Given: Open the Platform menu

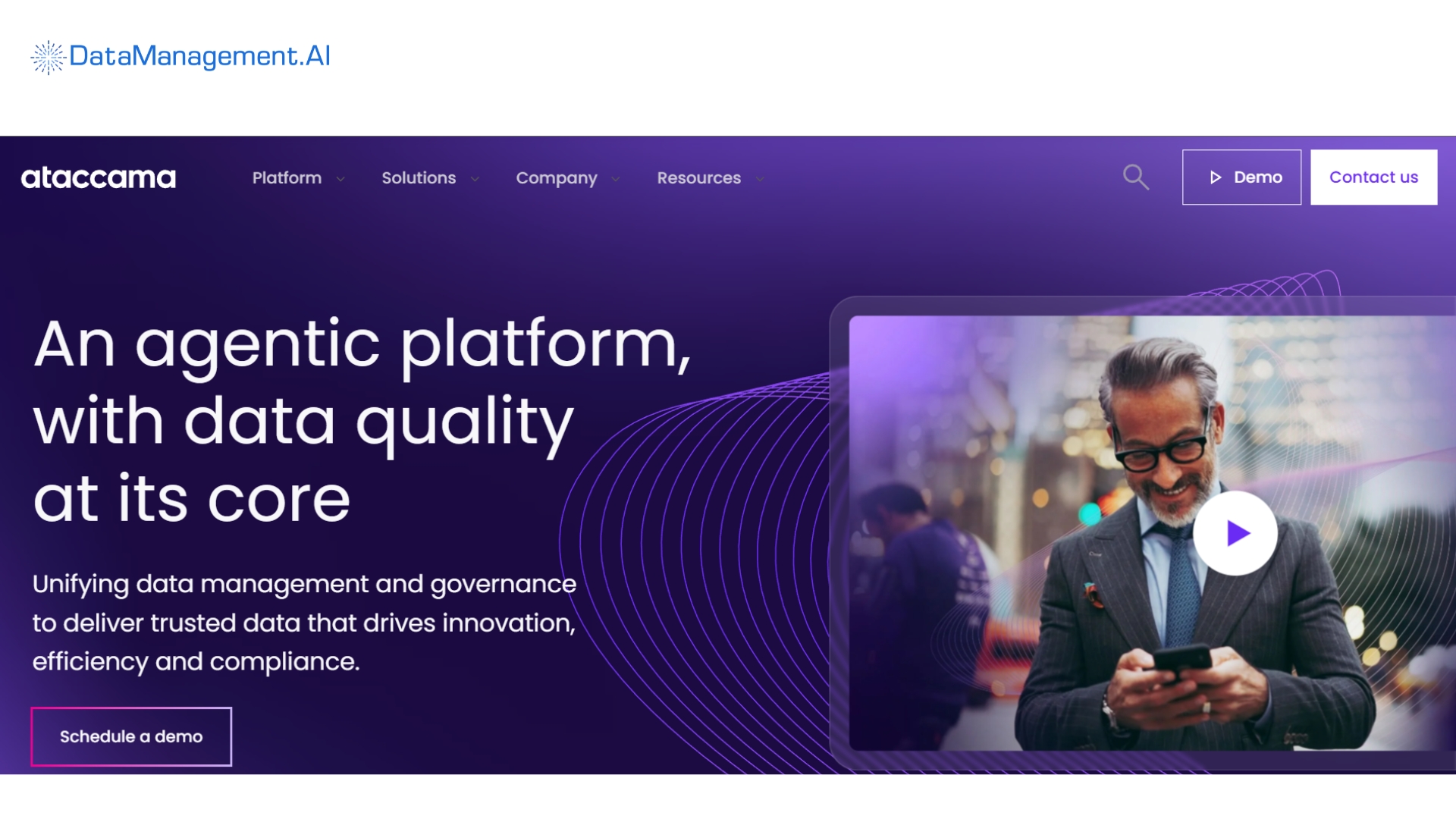Looking at the screenshot, I should click(286, 177).
